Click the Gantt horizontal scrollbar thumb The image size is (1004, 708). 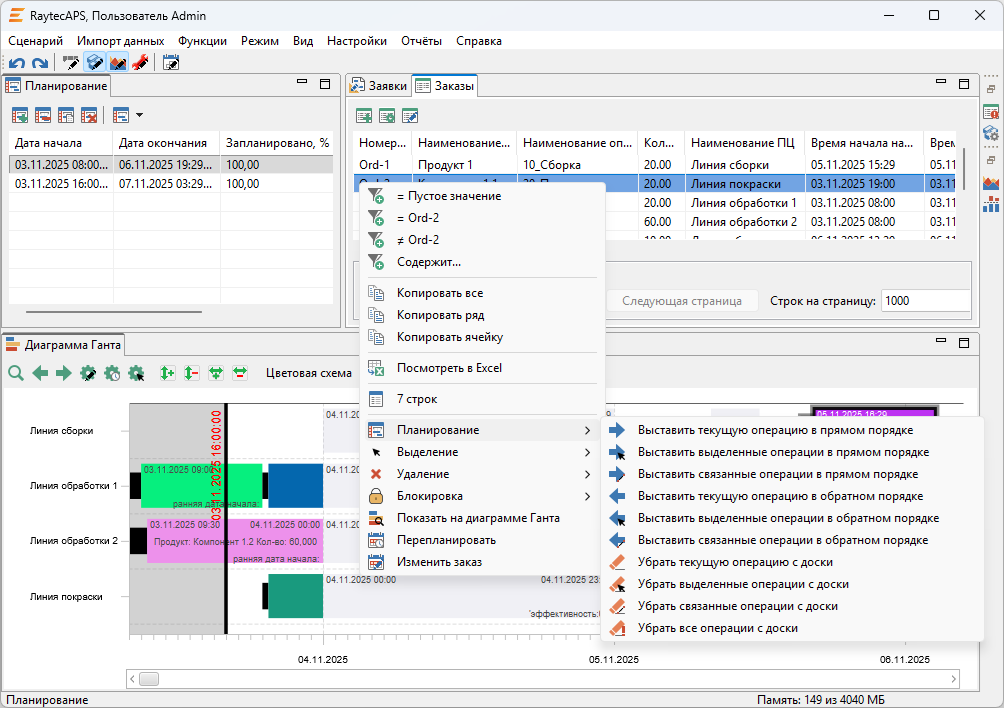pyautogui.click(x=149, y=679)
